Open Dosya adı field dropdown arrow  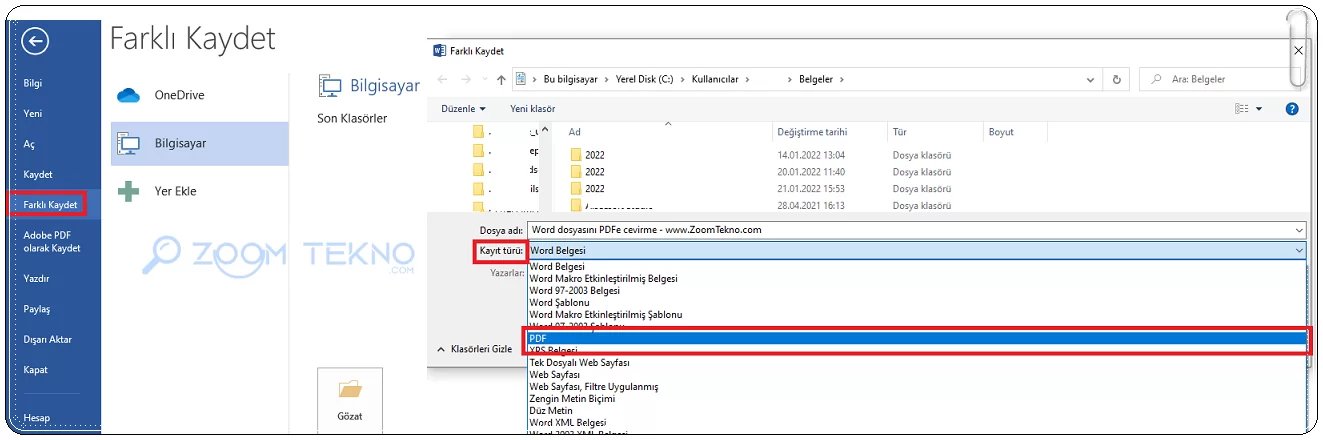click(1298, 230)
